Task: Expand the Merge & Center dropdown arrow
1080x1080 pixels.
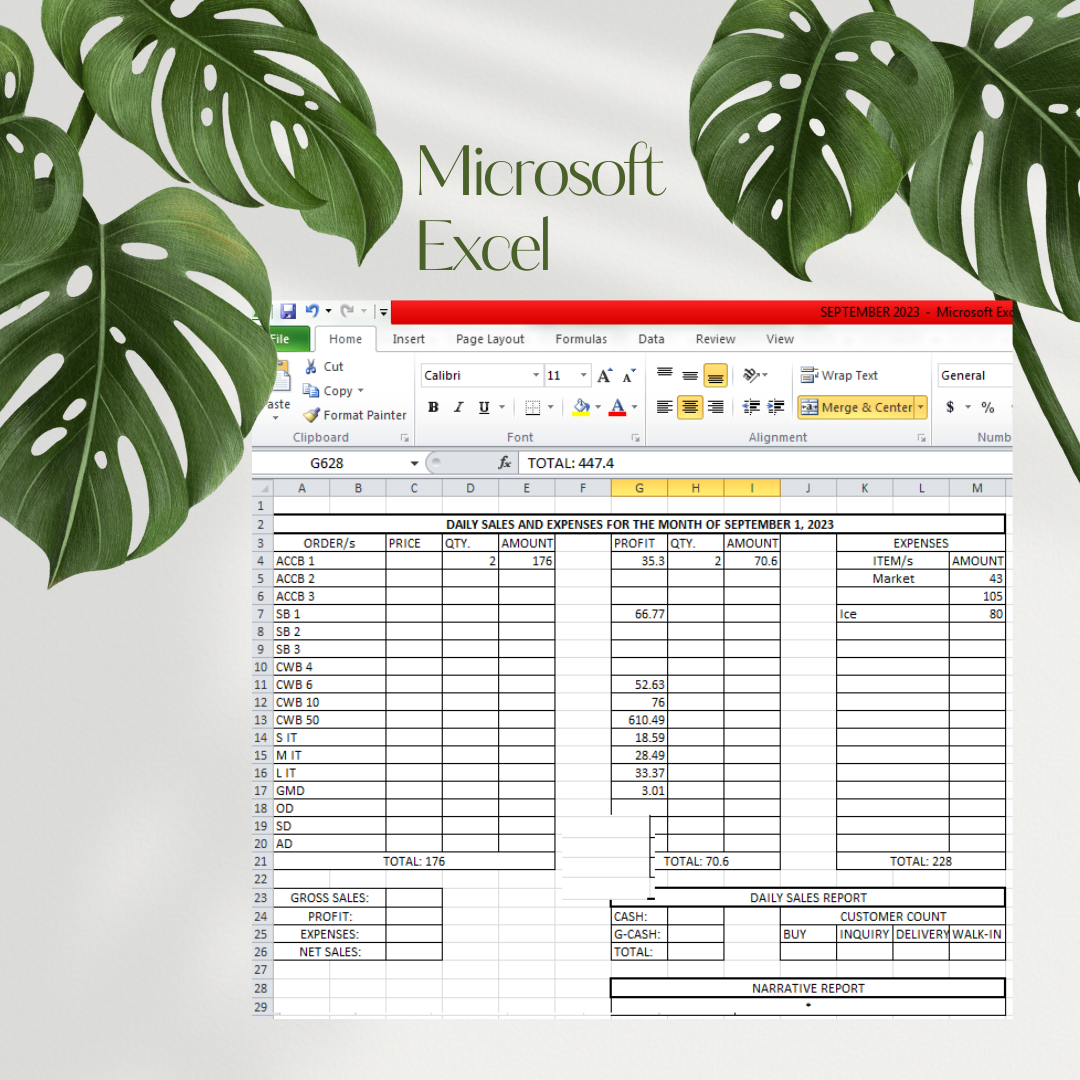Action: [920, 407]
